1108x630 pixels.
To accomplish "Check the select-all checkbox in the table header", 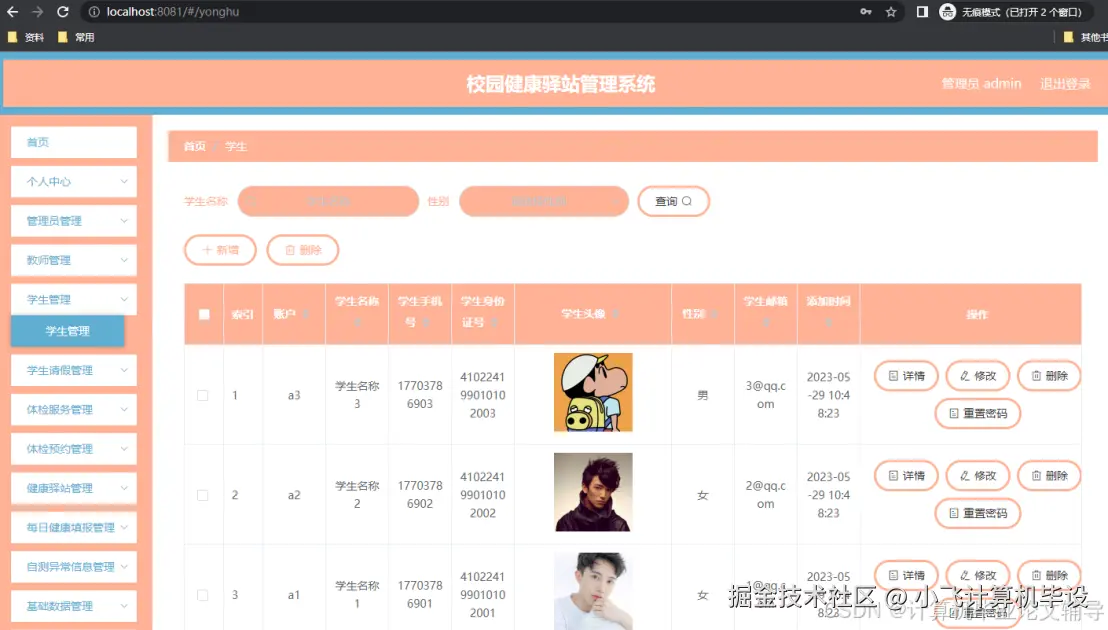I will coord(203,313).
